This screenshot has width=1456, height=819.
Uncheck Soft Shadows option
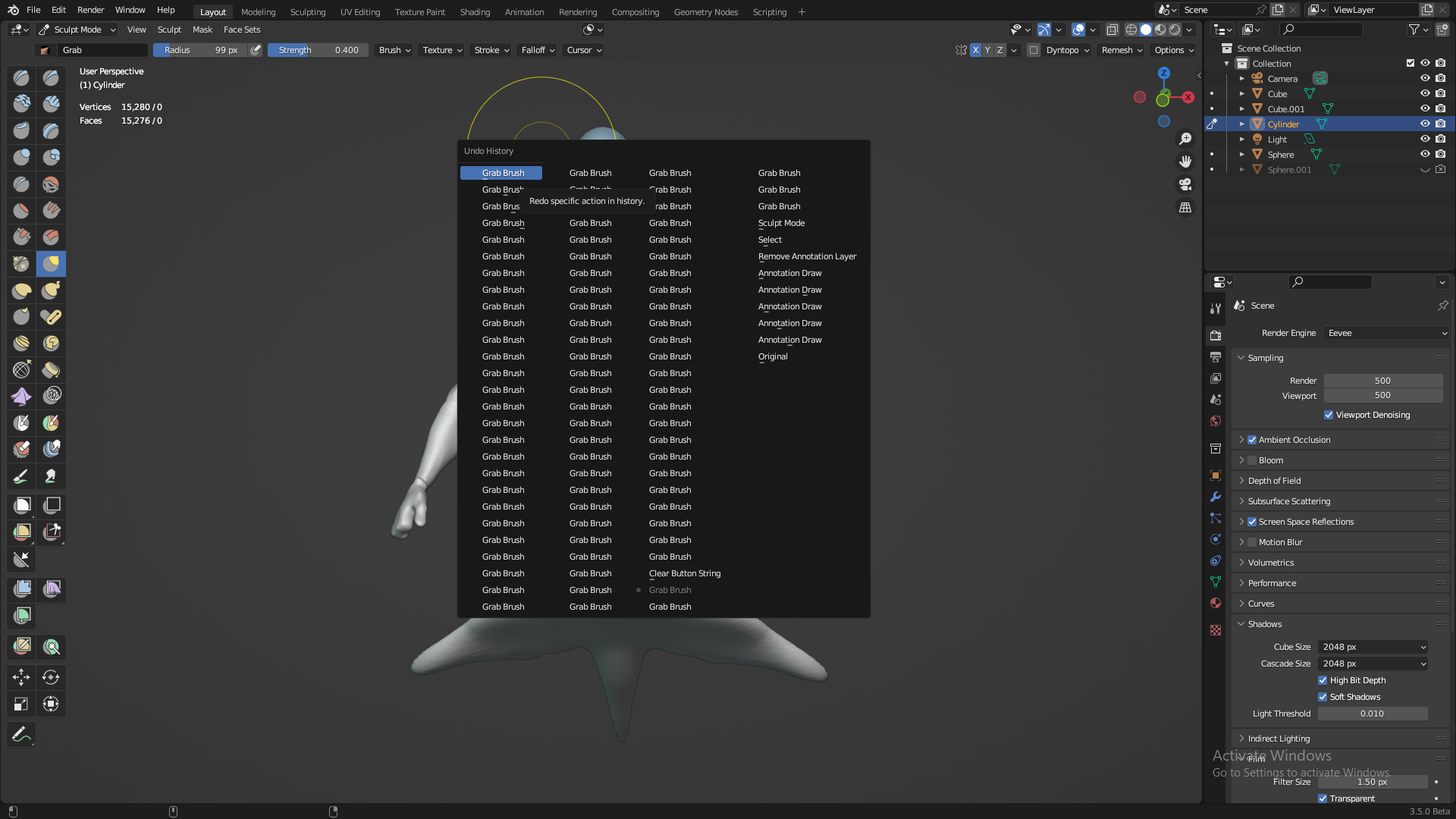point(1323,697)
